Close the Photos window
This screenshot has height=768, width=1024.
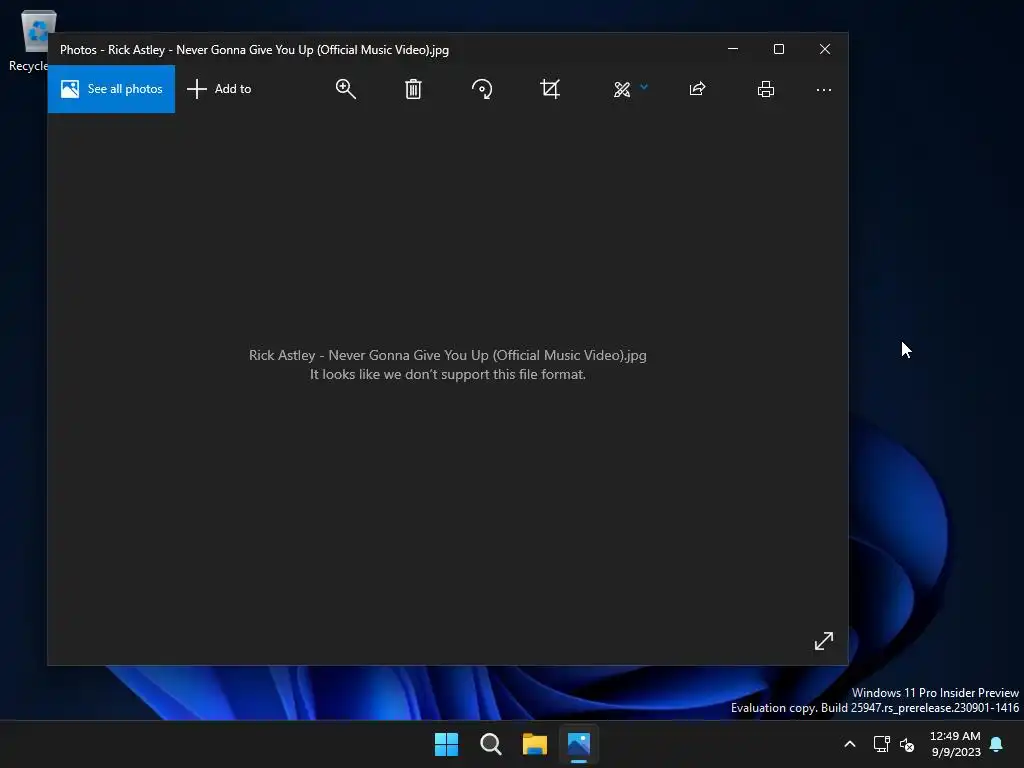click(825, 49)
